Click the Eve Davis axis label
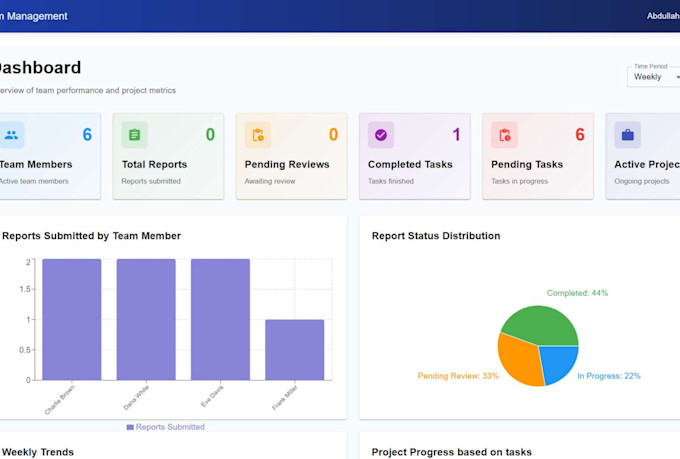 pyautogui.click(x=212, y=396)
